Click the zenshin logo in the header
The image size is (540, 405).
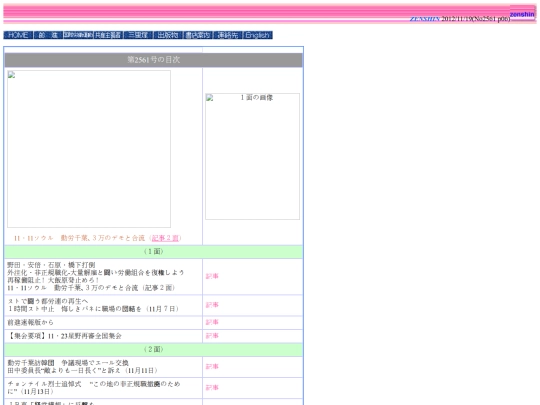point(522,14)
